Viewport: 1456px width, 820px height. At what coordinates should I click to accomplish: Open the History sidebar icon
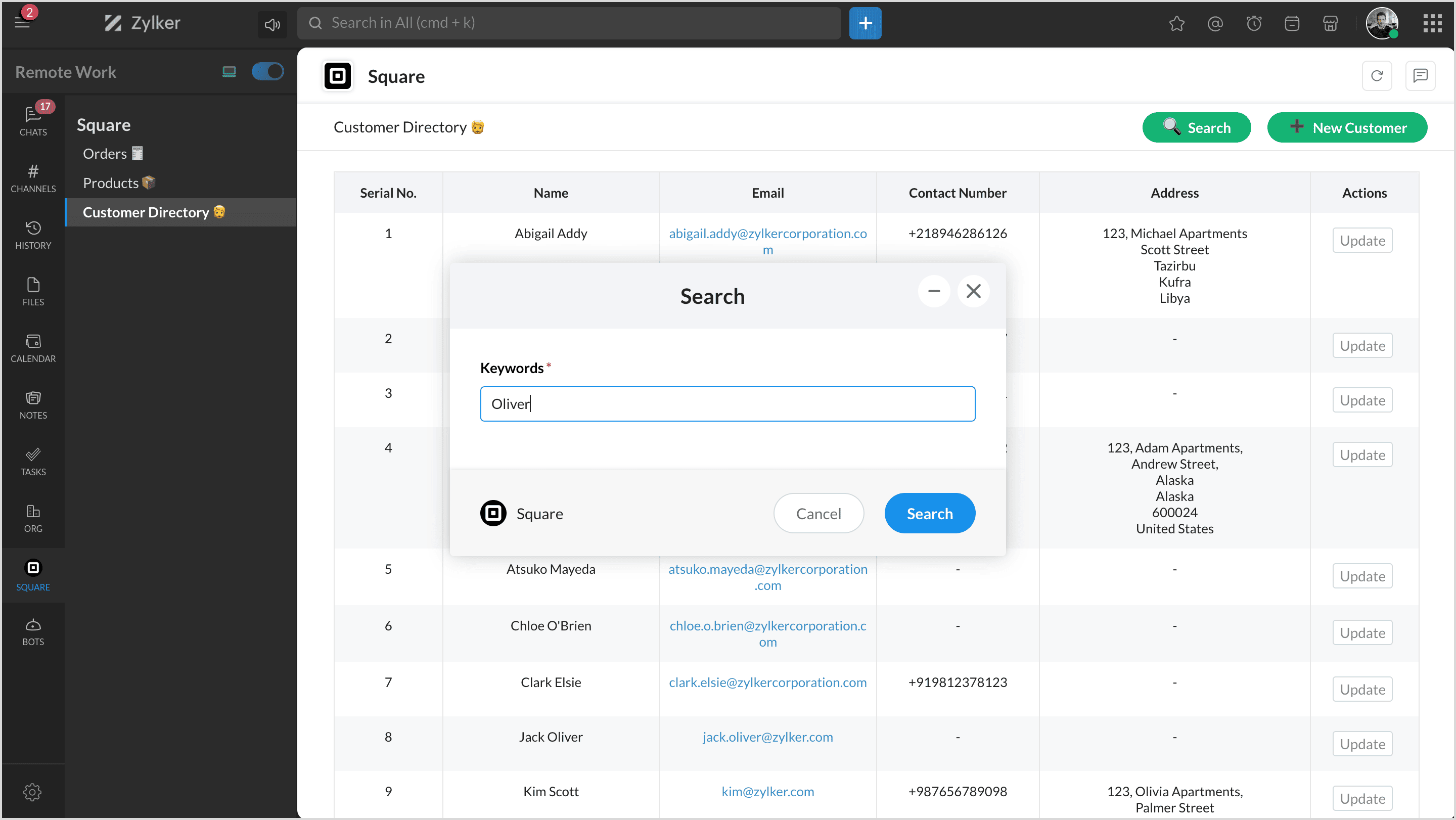33,235
